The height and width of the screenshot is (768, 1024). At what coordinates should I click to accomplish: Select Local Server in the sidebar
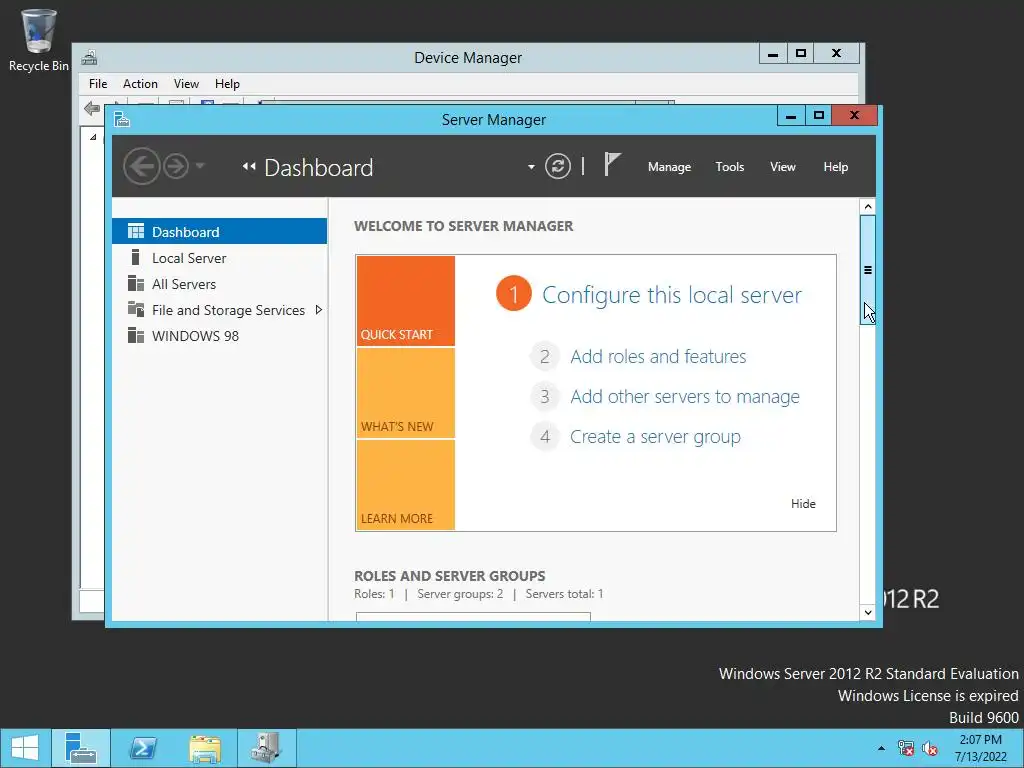pos(219,258)
